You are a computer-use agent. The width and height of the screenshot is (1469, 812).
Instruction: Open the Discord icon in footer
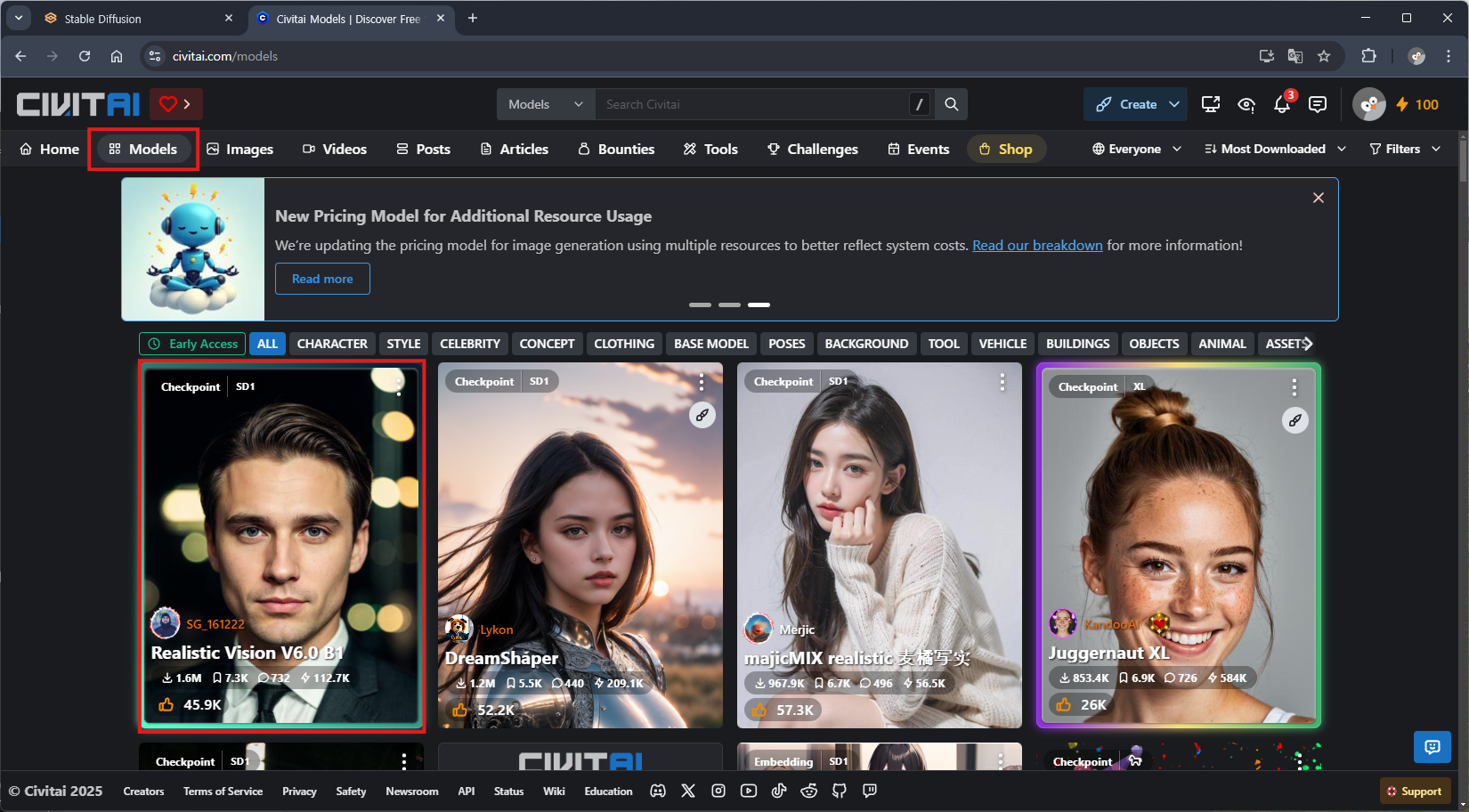tap(658, 791)
